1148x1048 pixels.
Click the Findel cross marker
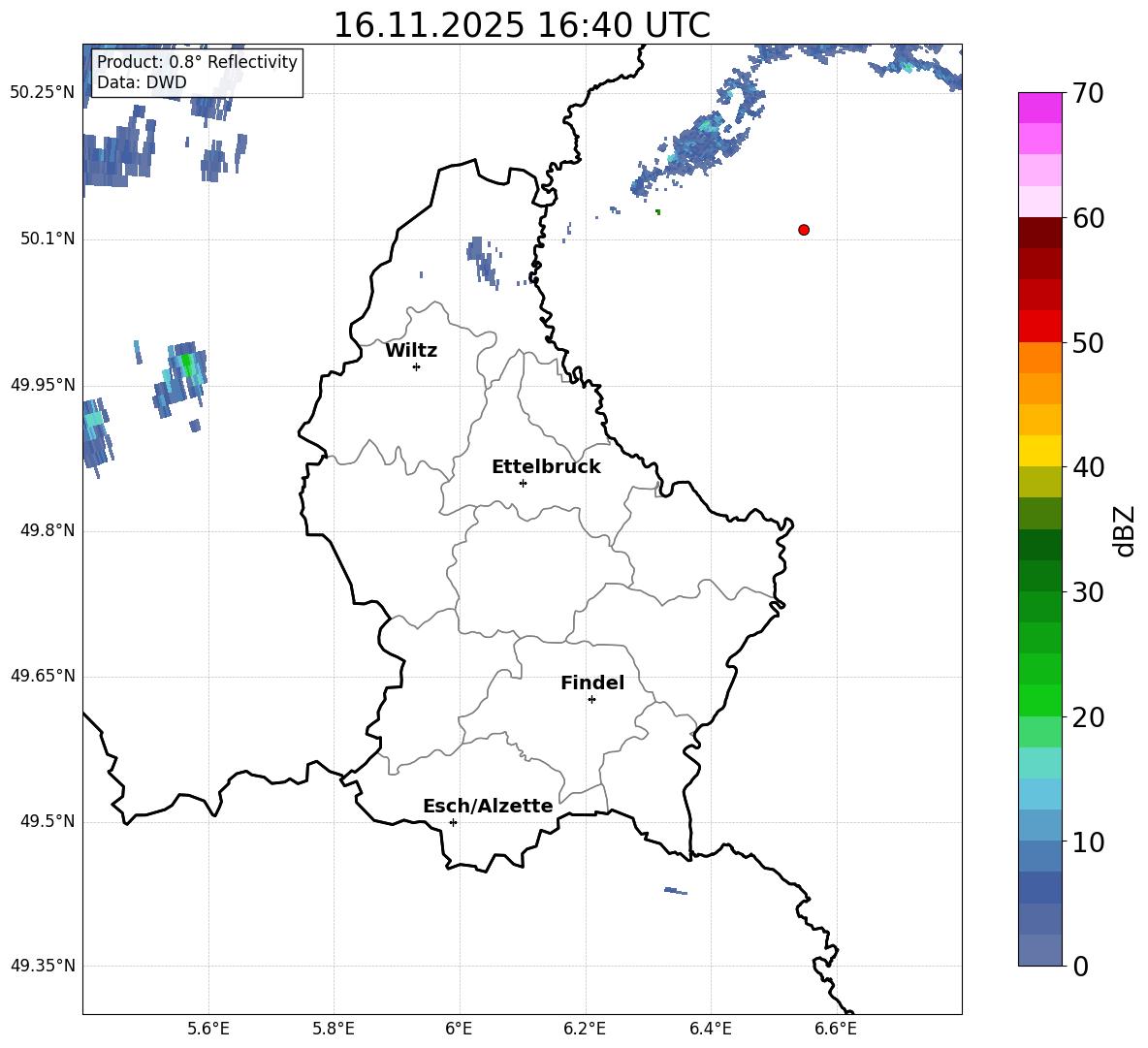click(591, 700)
